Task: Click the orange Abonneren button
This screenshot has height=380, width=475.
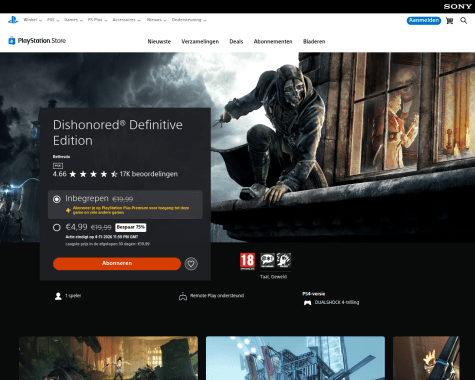Action: click(x=117, y=263)
